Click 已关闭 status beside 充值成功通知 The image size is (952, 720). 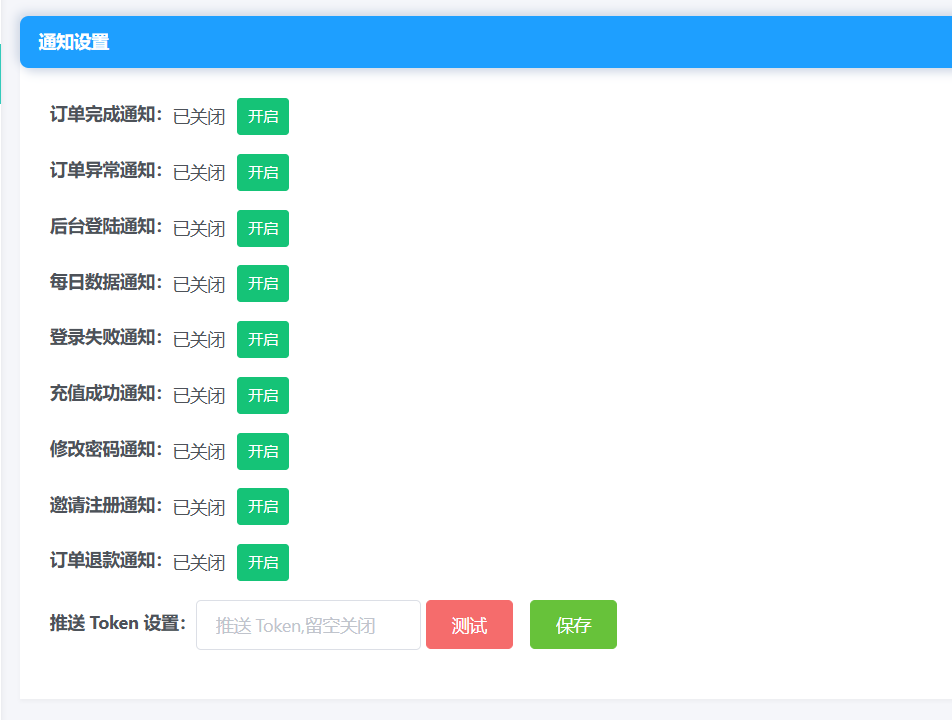click(x=199, y=396)
